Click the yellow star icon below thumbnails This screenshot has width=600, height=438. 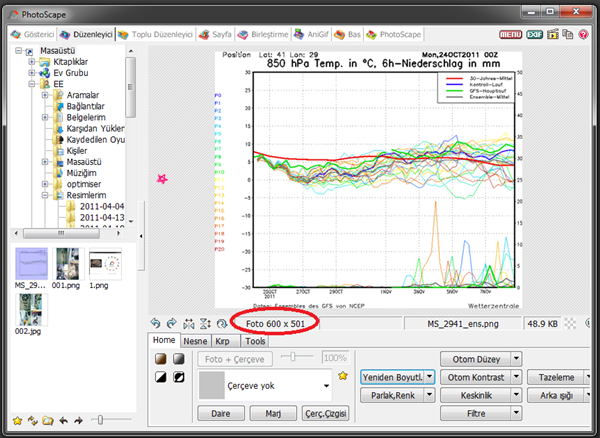pyautogui.click(x=17, y=421)
